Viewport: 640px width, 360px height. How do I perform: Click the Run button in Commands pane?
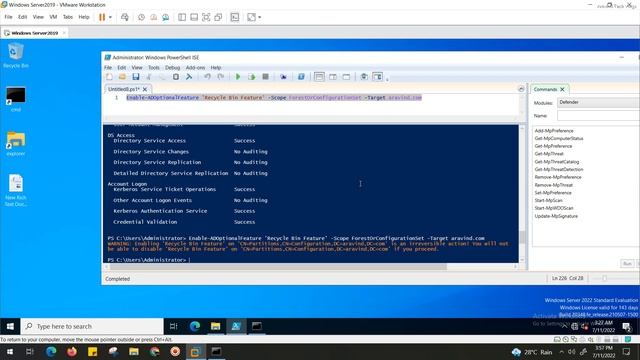[x=627, y=264]
